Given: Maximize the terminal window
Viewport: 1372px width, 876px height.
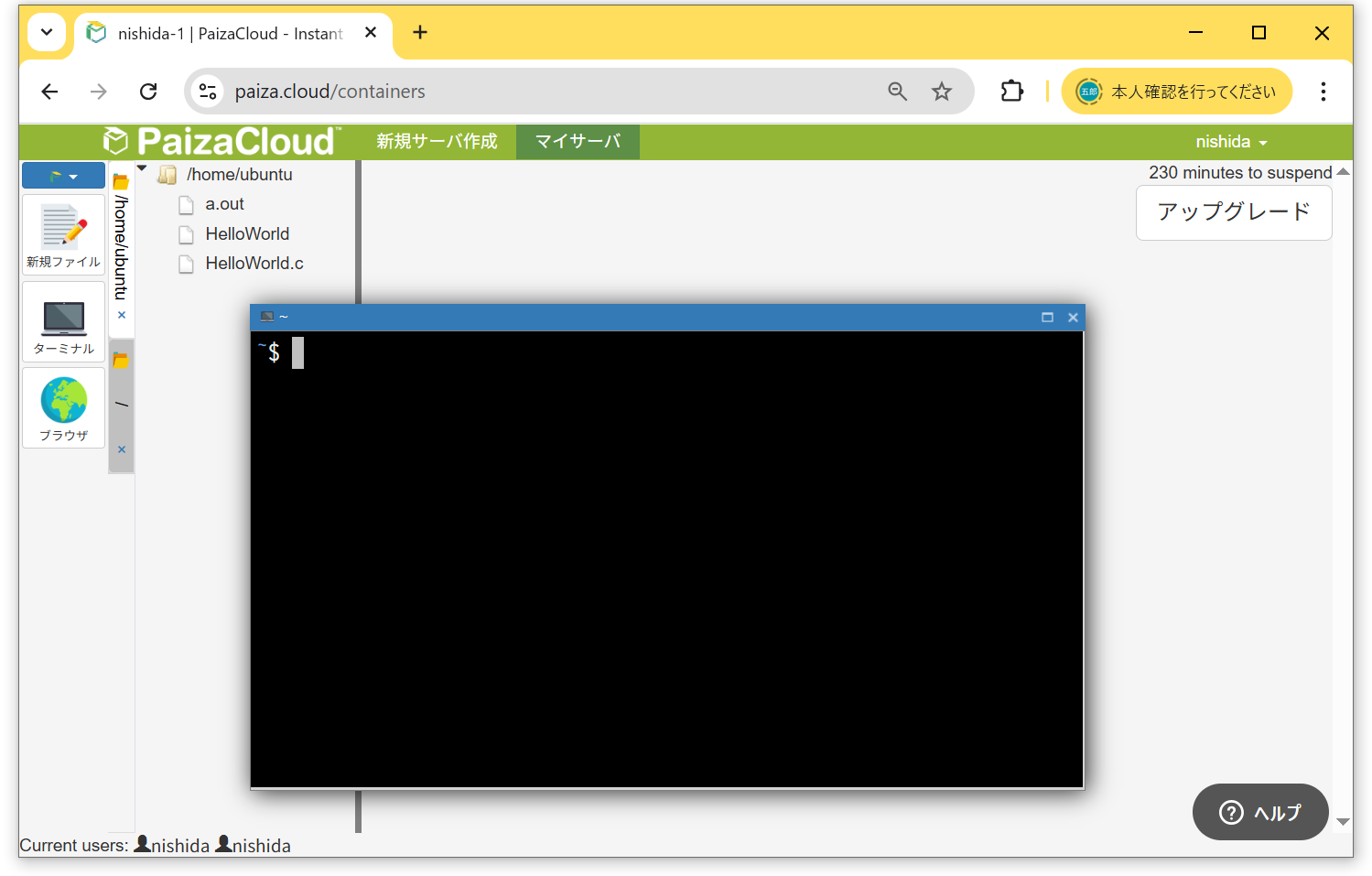Looking at the screenshot, I should 1047,318.
